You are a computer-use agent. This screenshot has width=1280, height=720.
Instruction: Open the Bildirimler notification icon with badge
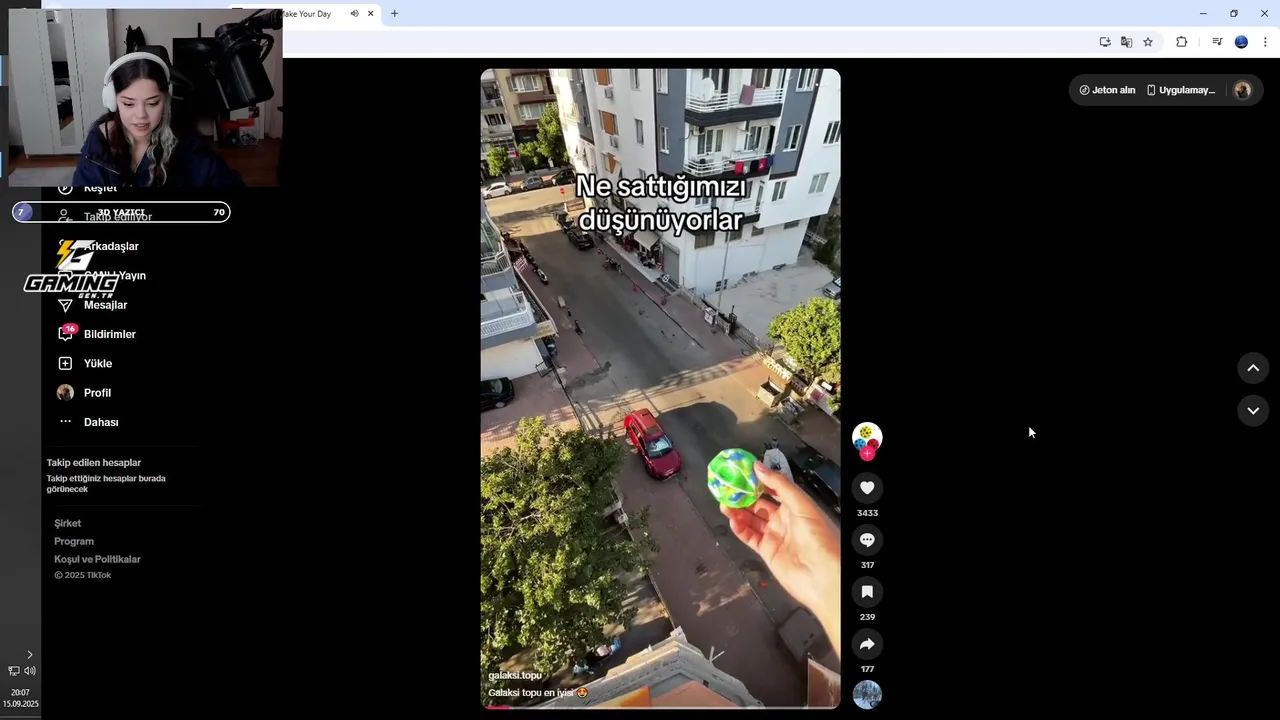66,333
